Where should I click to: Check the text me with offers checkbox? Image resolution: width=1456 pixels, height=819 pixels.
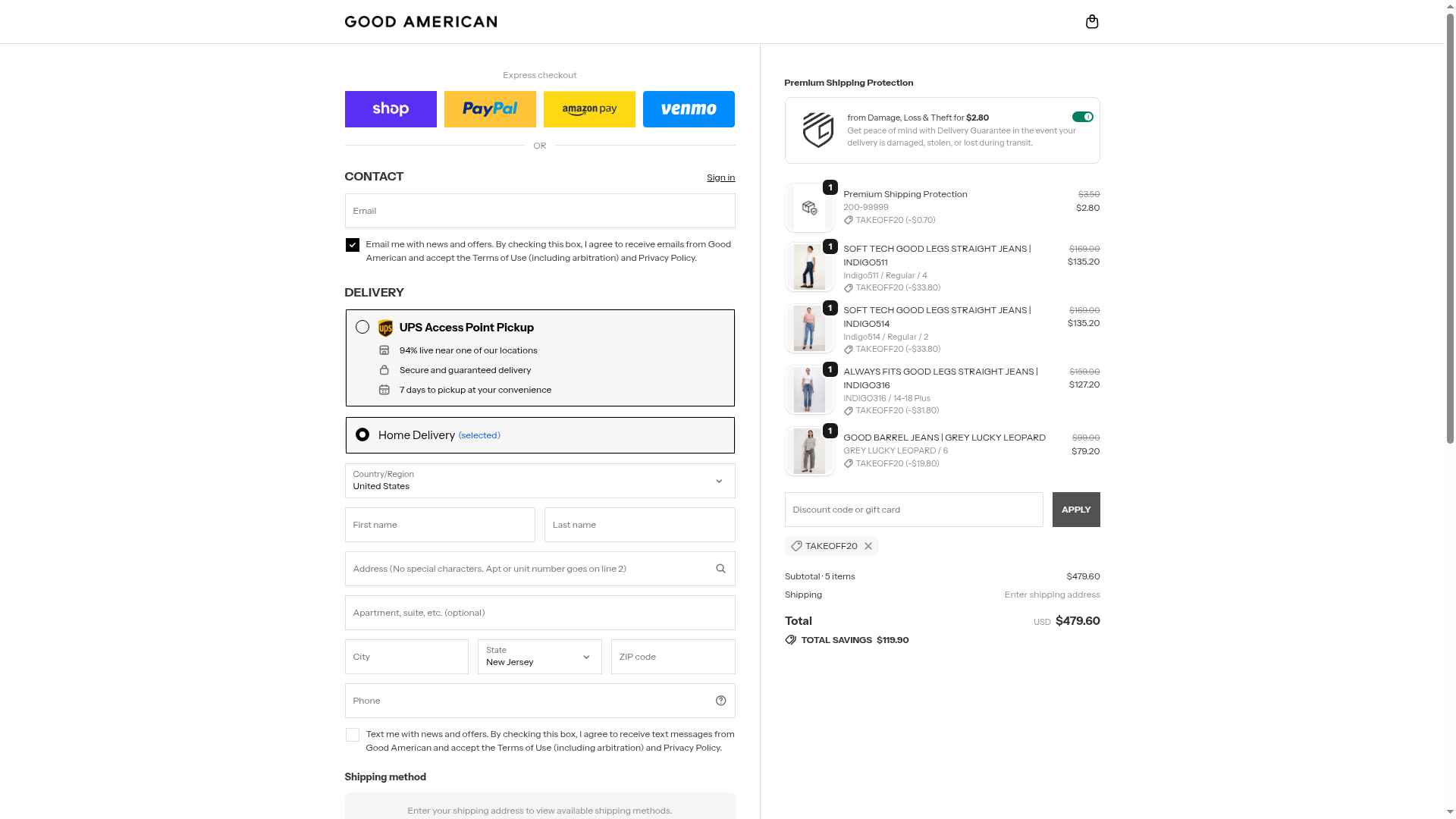(x=353, y=735)
